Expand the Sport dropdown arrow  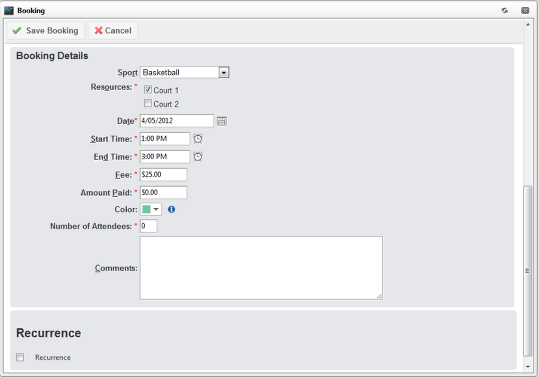coord(224,72)
